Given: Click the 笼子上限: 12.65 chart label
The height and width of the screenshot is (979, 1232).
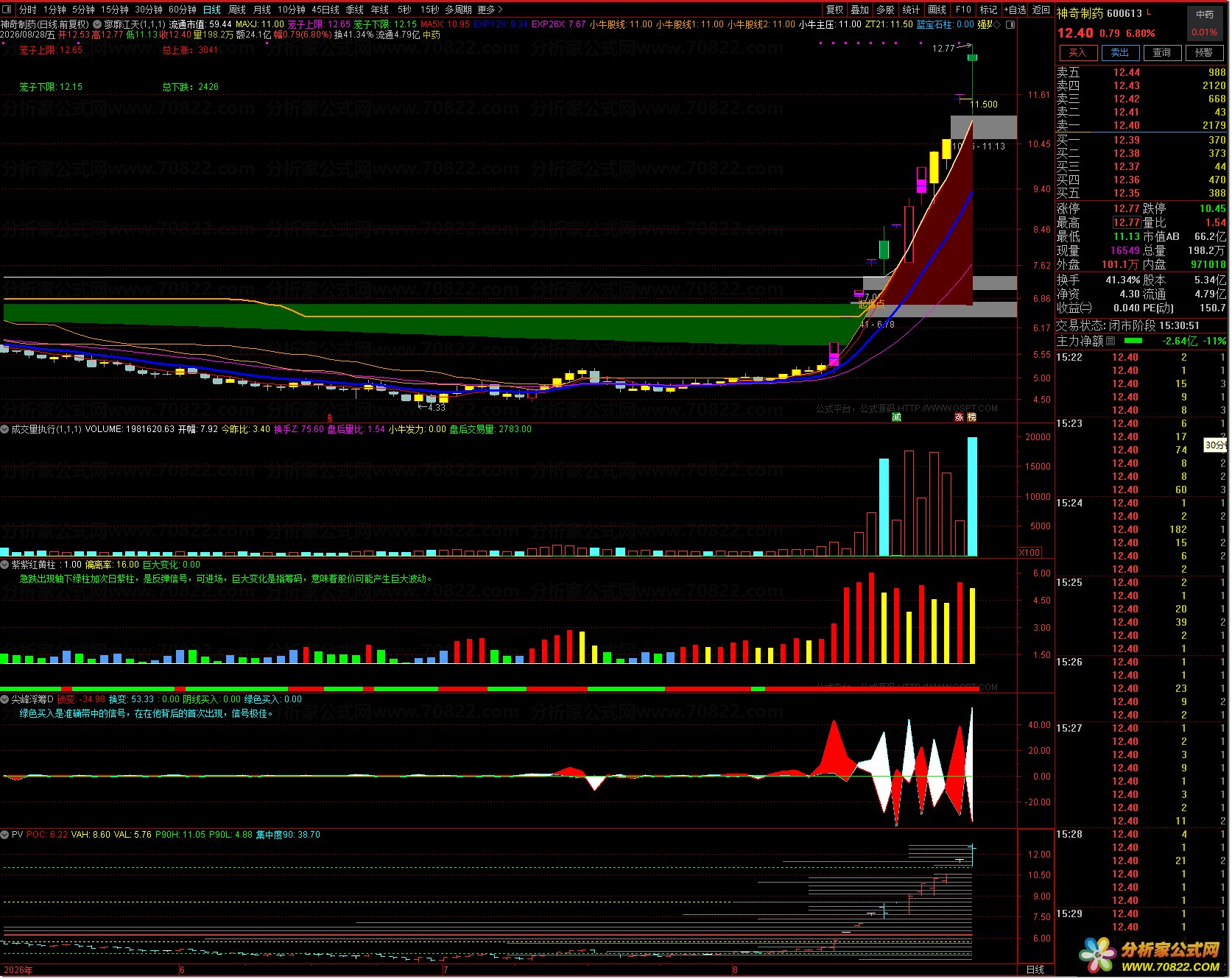Looking at the screenshot, I should (51, 50).
